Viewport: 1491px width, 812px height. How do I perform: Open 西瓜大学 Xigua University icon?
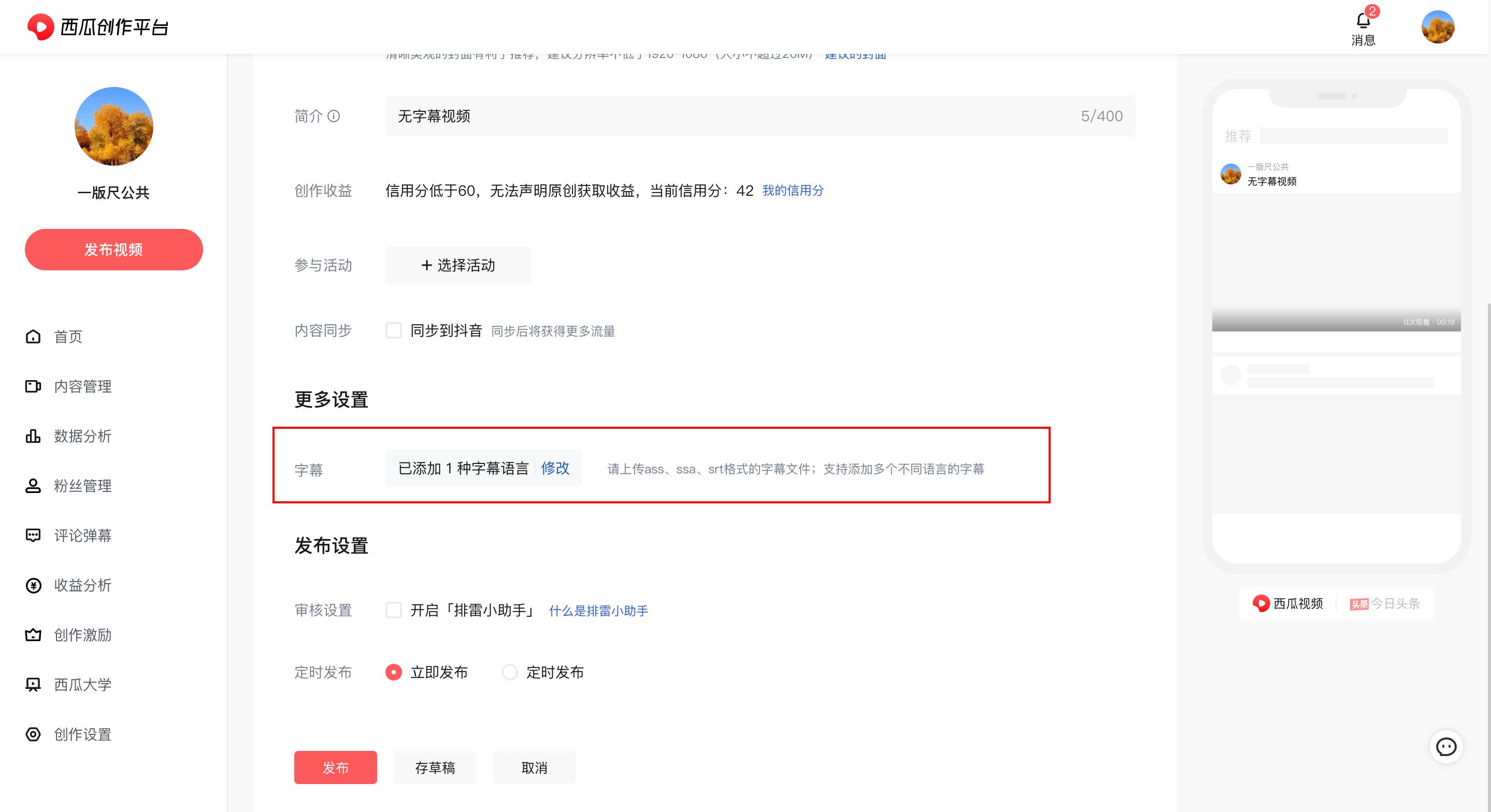(x=33, y=685)
